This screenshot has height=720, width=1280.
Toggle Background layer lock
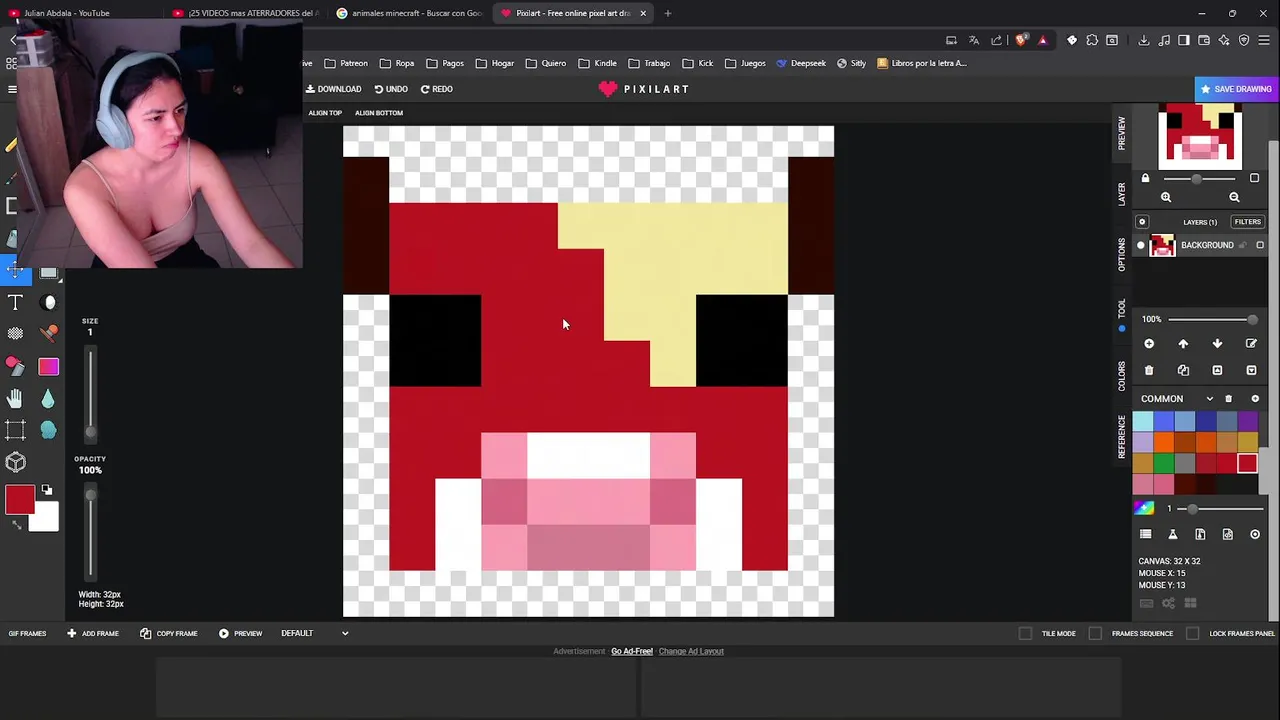[x=1243, y=245]
